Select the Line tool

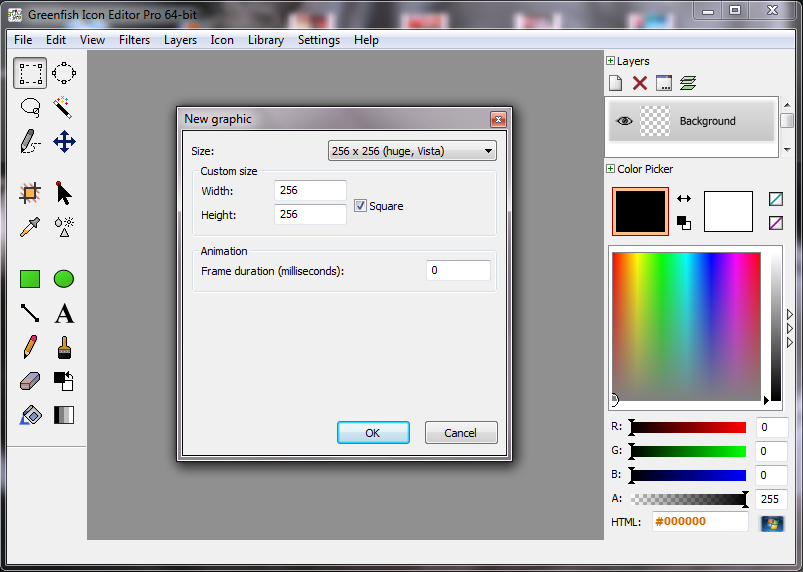[x=30, y=313]
